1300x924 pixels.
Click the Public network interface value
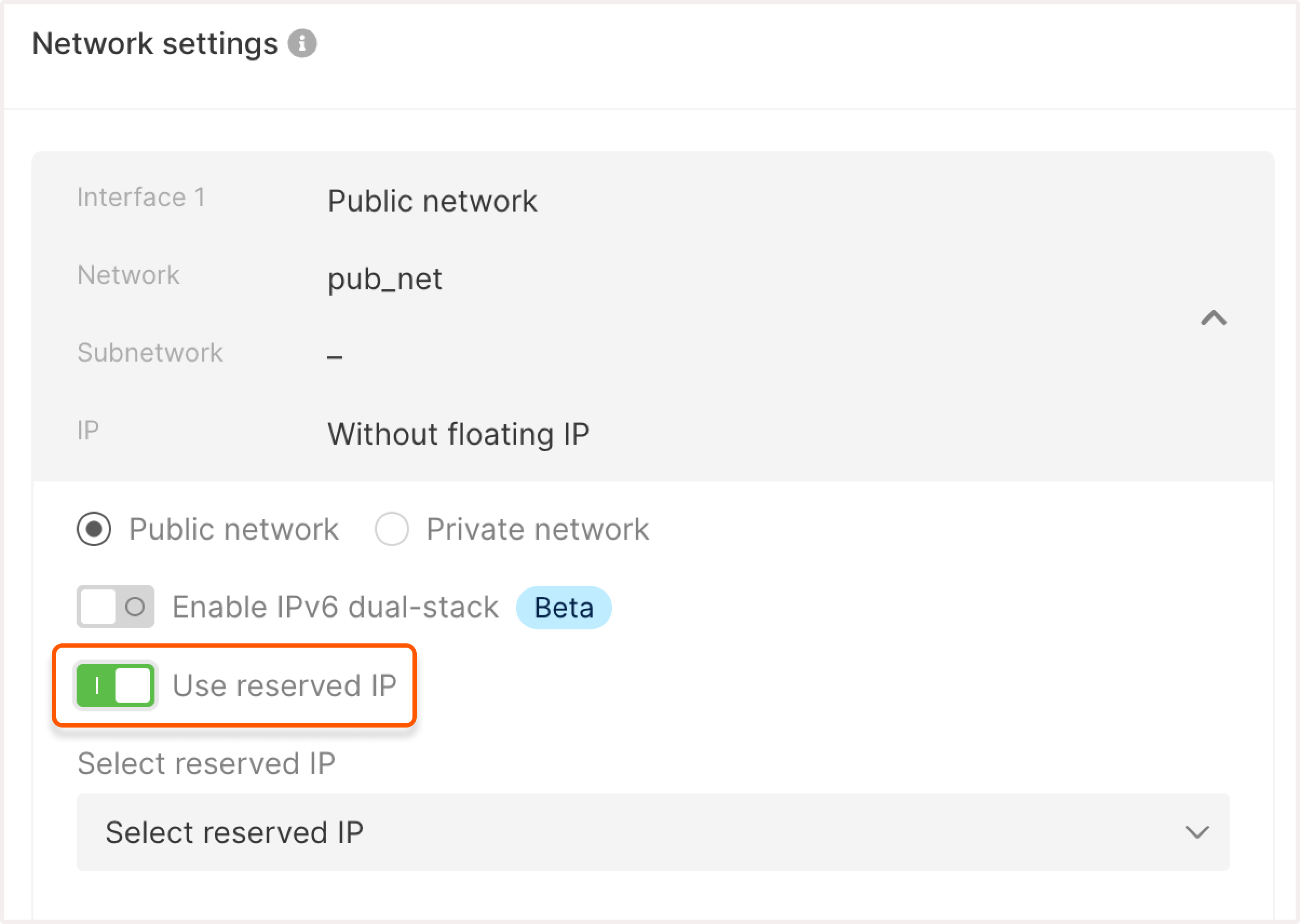pyautogui.click(x=432, y=200)
